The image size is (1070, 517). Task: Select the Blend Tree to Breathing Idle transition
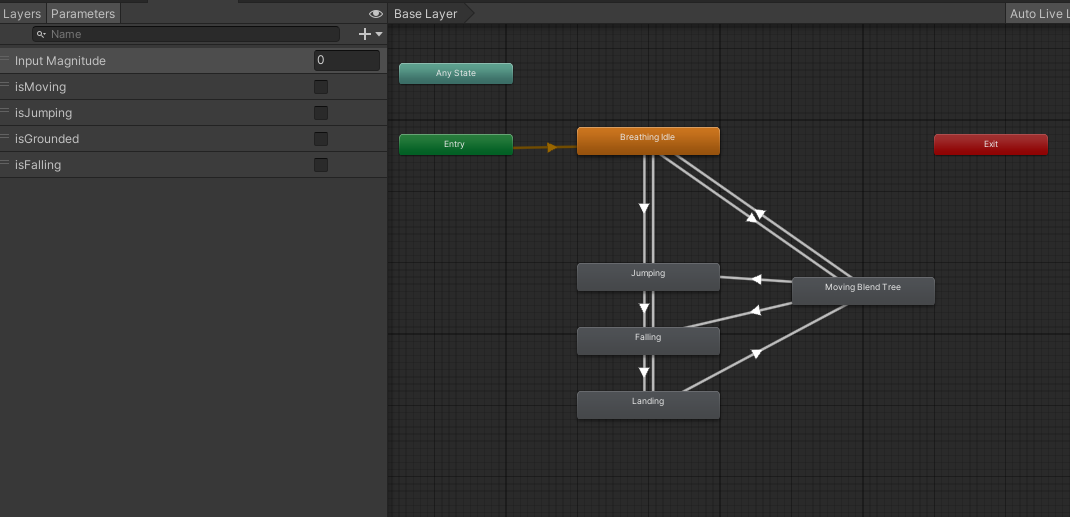[x=760, y=214]
